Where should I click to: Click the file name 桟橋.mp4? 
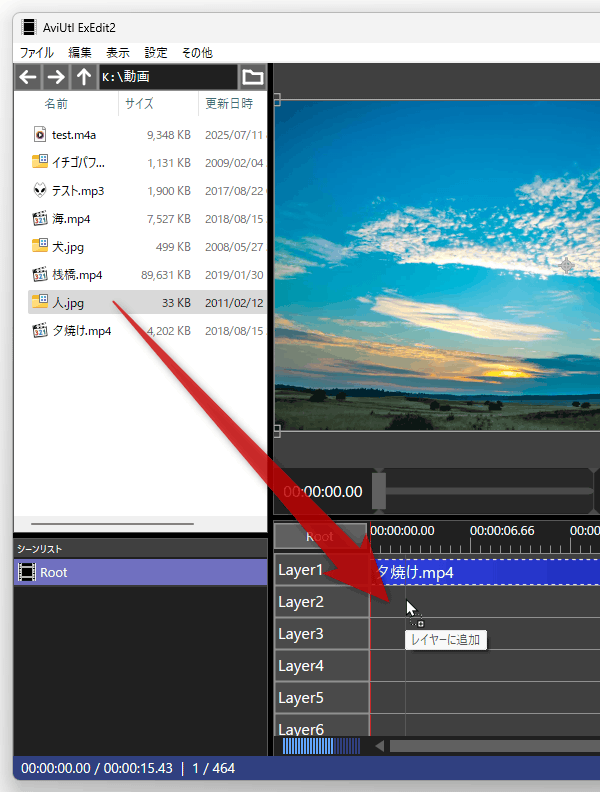(77, 275)
